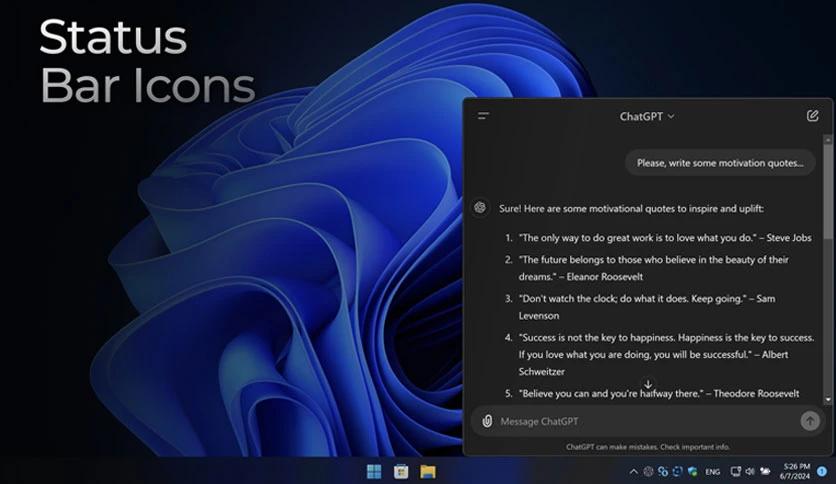This screenshot has width=836, height=484.
Task: Open the Windows Start menu
Action: 374,472
